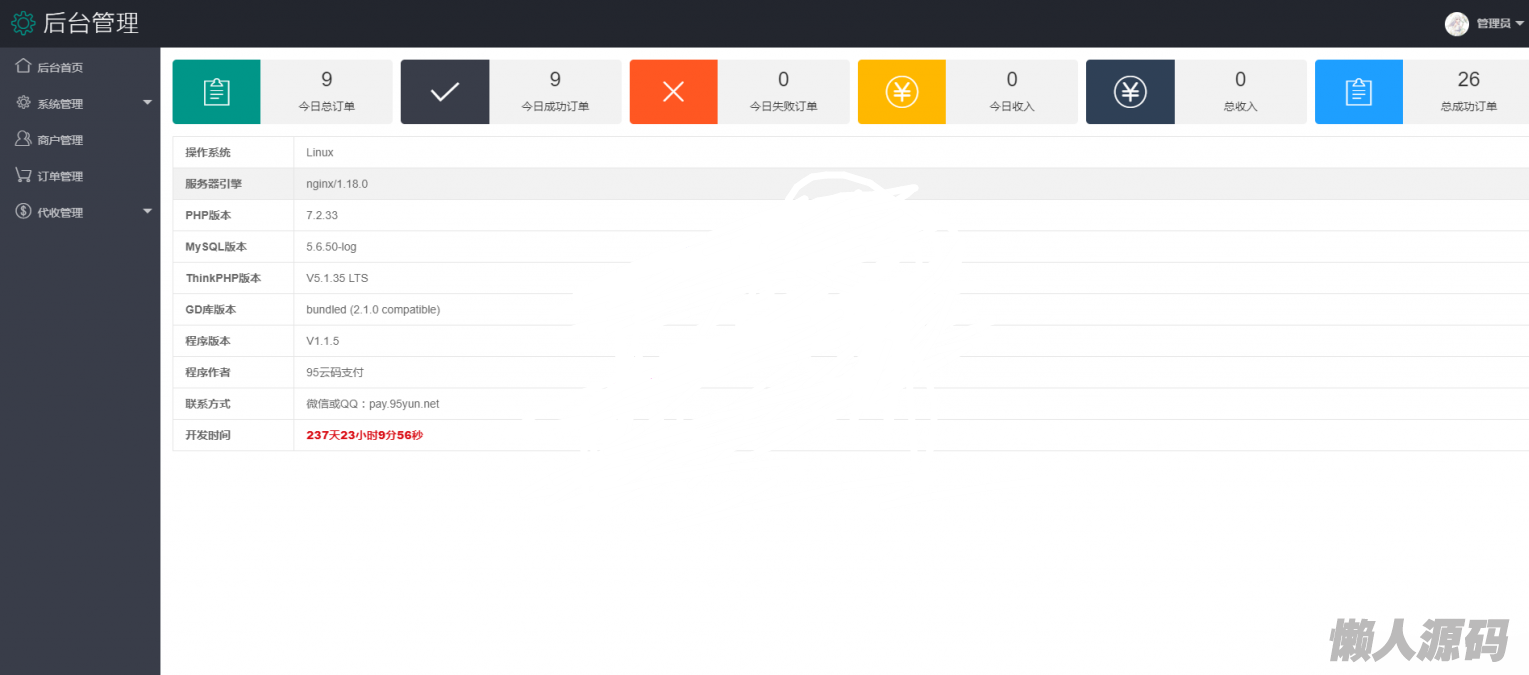The image size is (1529, 675).
Task: Click the 总成功订单 count 26 card
Action: point(1468,92)
